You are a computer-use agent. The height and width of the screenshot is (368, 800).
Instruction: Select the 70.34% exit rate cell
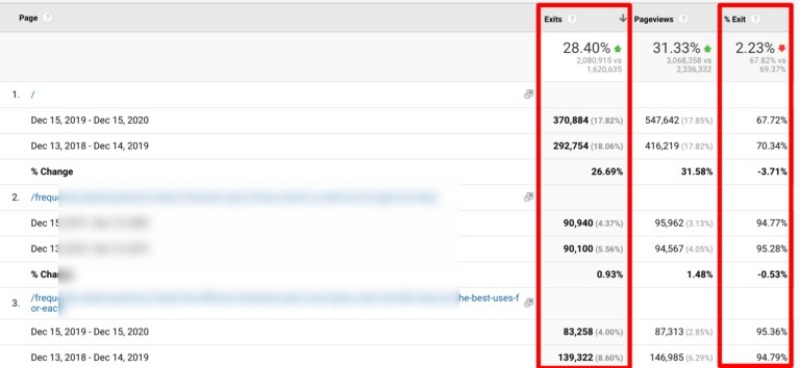(771, 146)
